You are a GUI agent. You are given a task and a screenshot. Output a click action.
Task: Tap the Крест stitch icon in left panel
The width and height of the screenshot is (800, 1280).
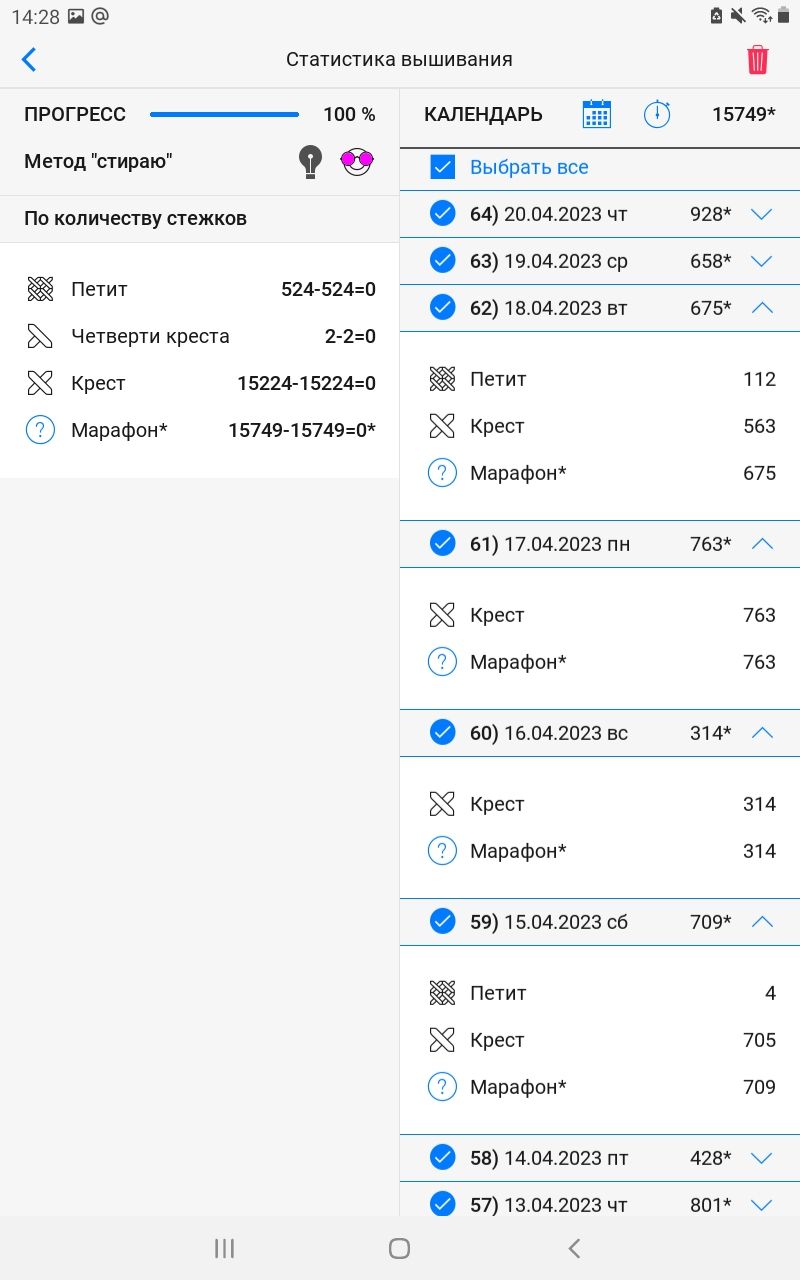tap(39, 383)
